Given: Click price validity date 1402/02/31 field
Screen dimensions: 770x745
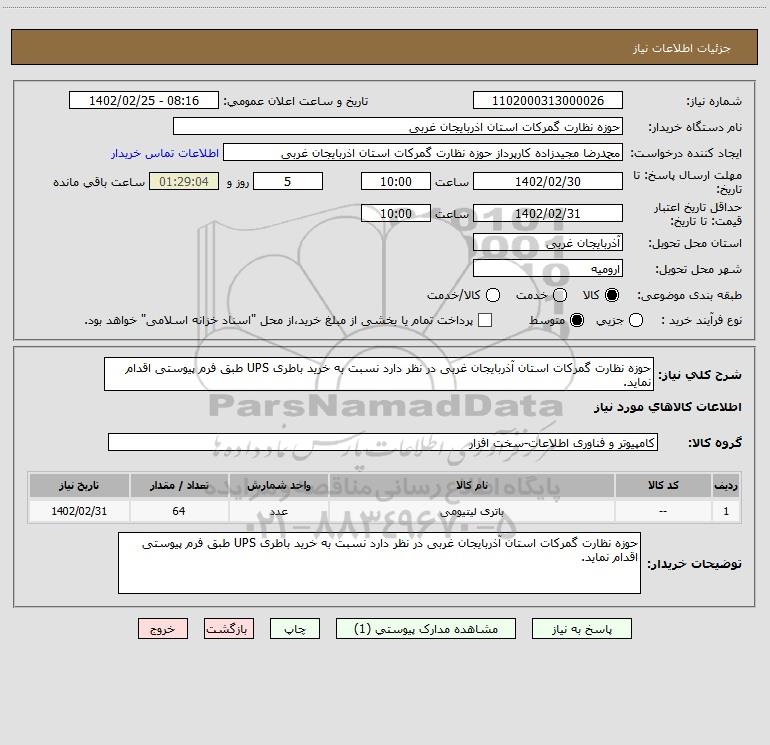Looking at the screenshot, I should [x=548, y=213].
